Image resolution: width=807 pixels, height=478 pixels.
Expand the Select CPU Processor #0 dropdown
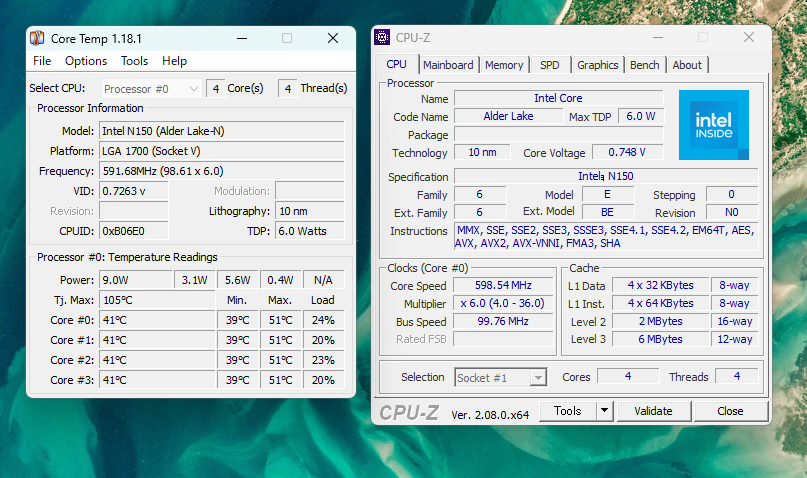coord(150,89)
